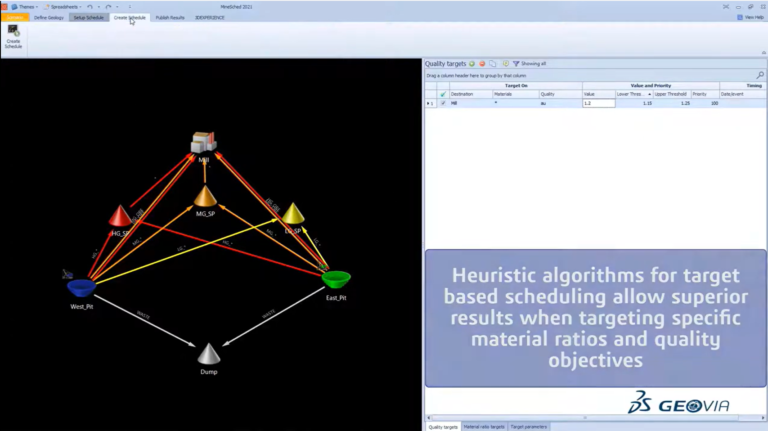Click the left arrow of the horizontal scrollbar
The width and height of the screenshot is (768, 431).
[429, 418]
